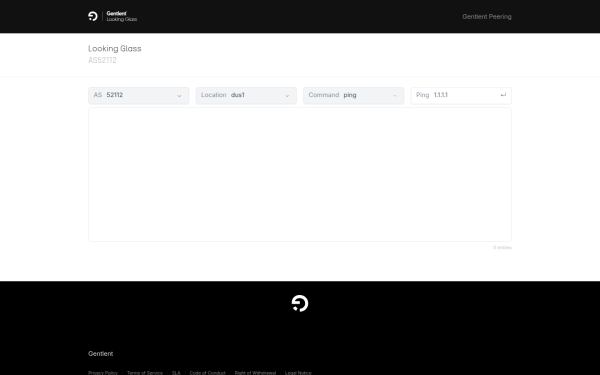Open the Privacy Policy footer link
Viewport: 600px width, 375px height.
[103, 373]
